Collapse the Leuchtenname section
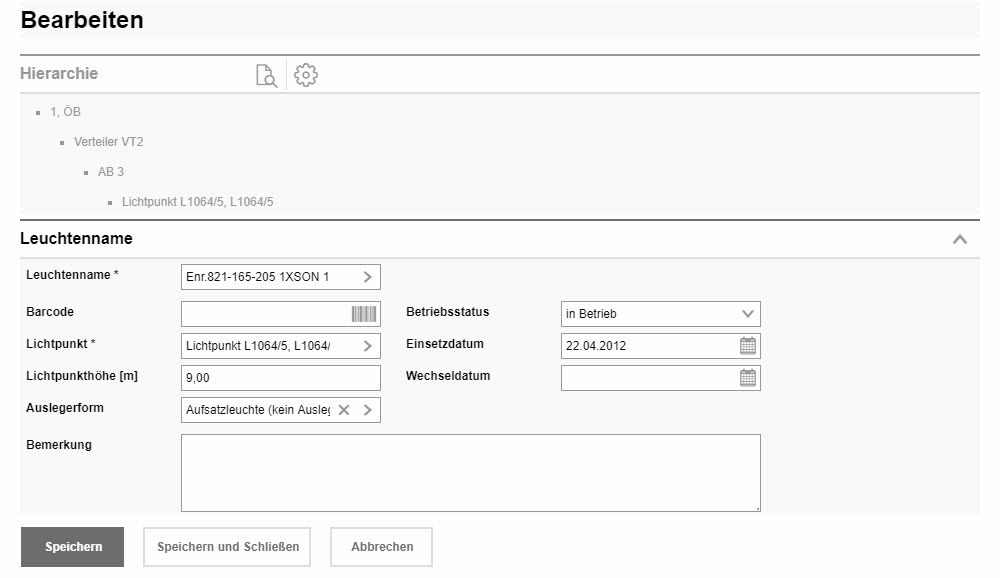 point(959,240)
